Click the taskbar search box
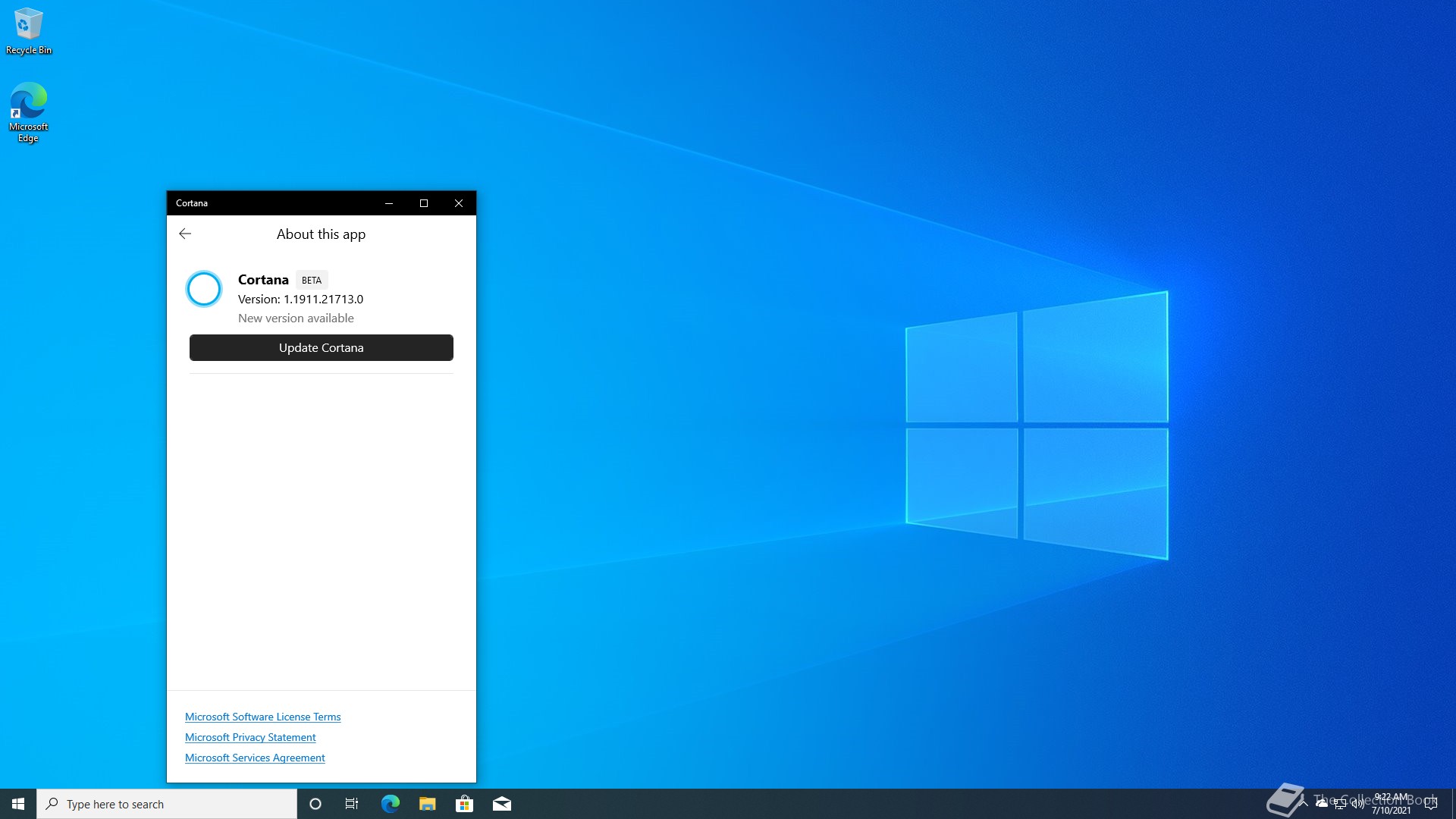Image resolution: width=1456 pixels, height=819 pixels. [x=167, y=804]
